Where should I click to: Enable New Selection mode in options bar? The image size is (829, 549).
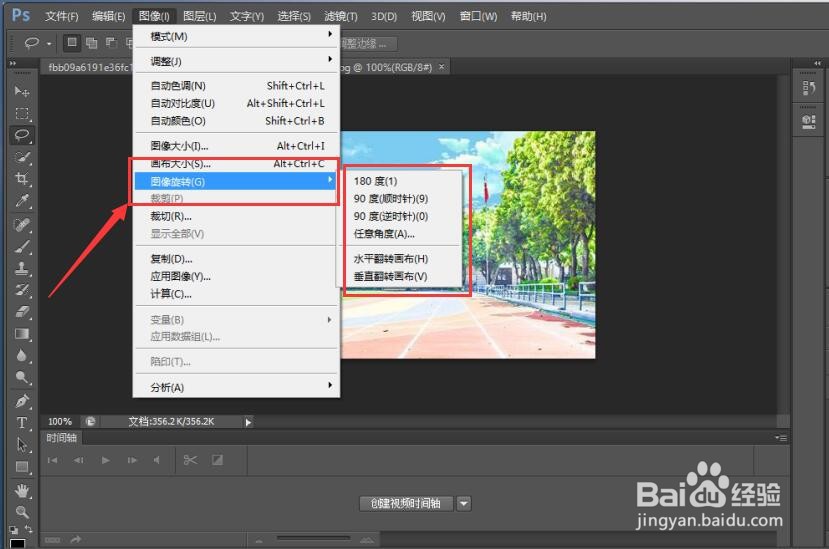coord(72,42)
